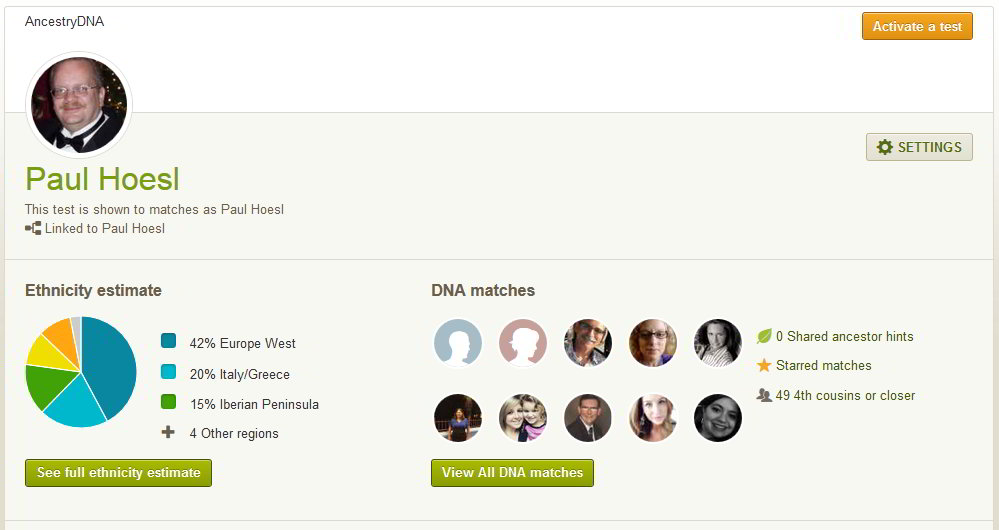The image size is (999, 530).
Task: Click the ethnicity pie chart
Action: pos(81,371)
